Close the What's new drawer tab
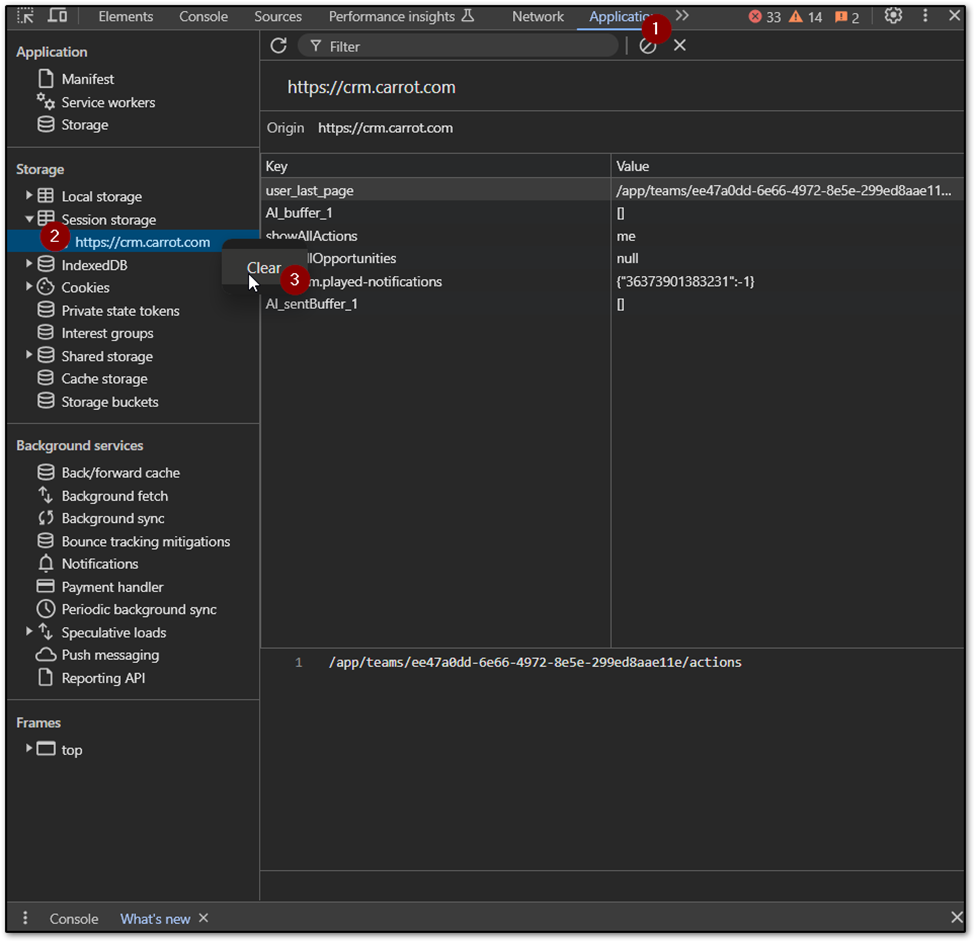 [203, 918]
